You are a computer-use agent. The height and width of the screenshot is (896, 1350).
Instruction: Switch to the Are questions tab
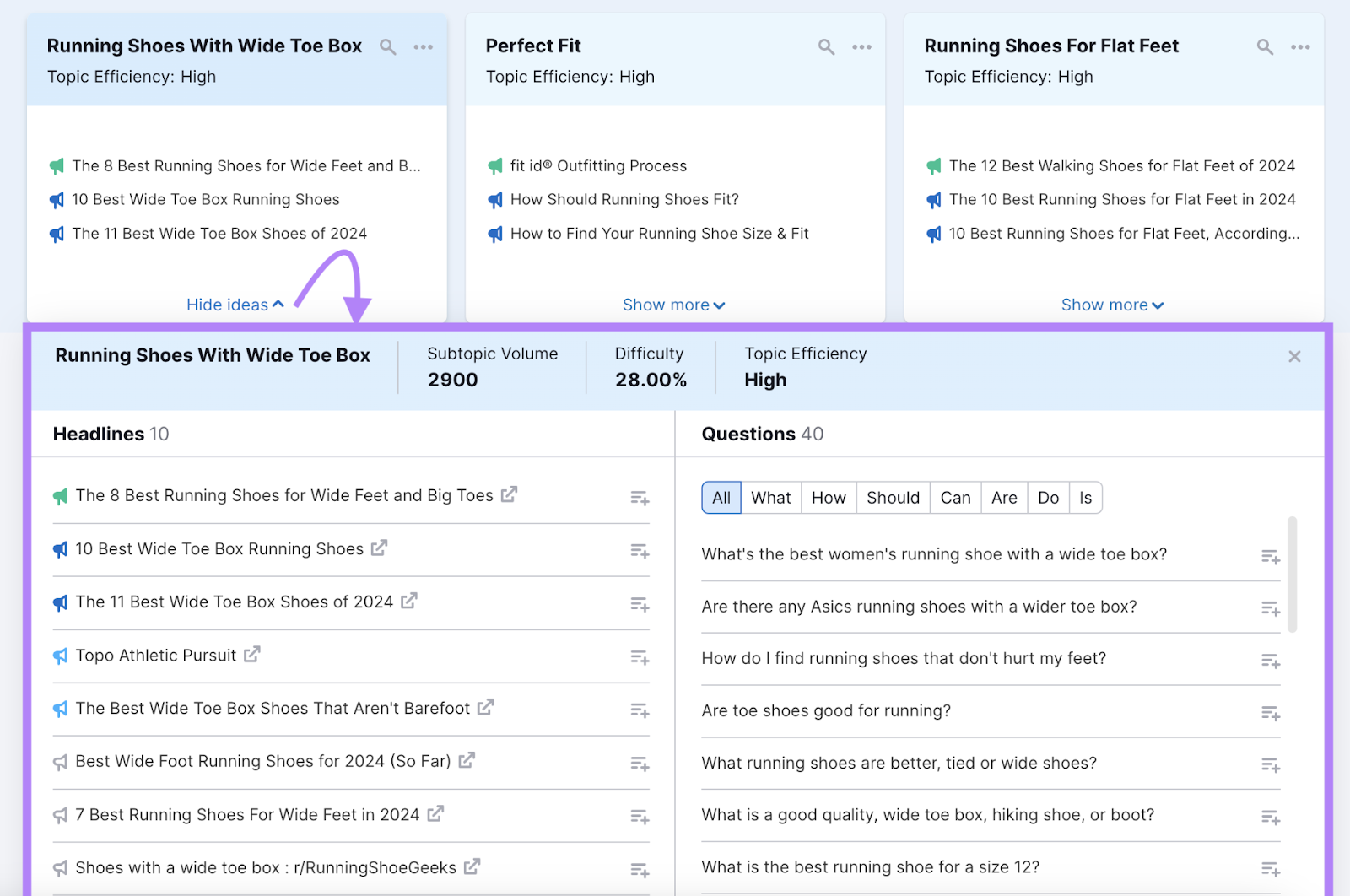click(x=1003, y=497)
